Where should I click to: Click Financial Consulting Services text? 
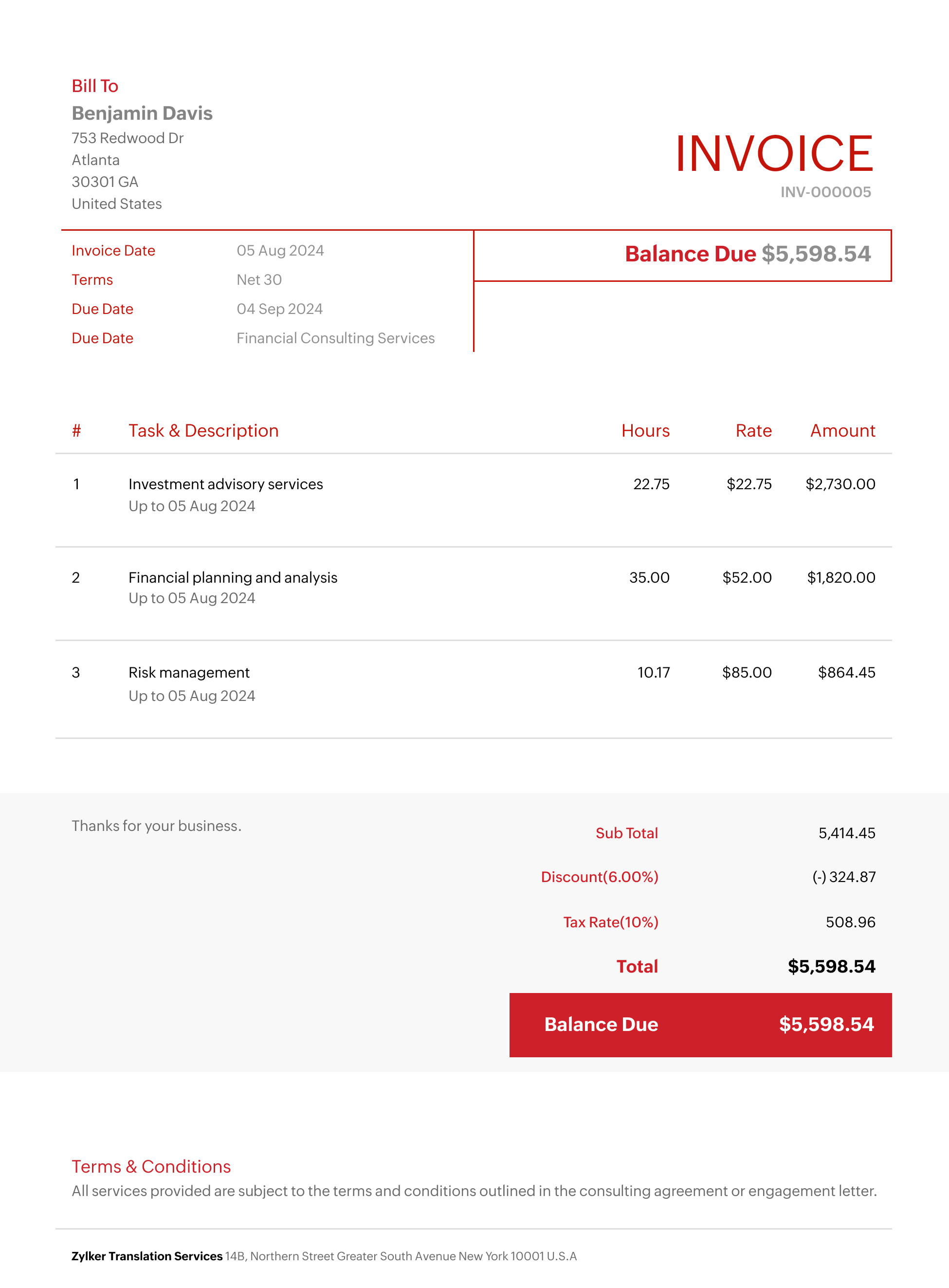click(335, 338)
